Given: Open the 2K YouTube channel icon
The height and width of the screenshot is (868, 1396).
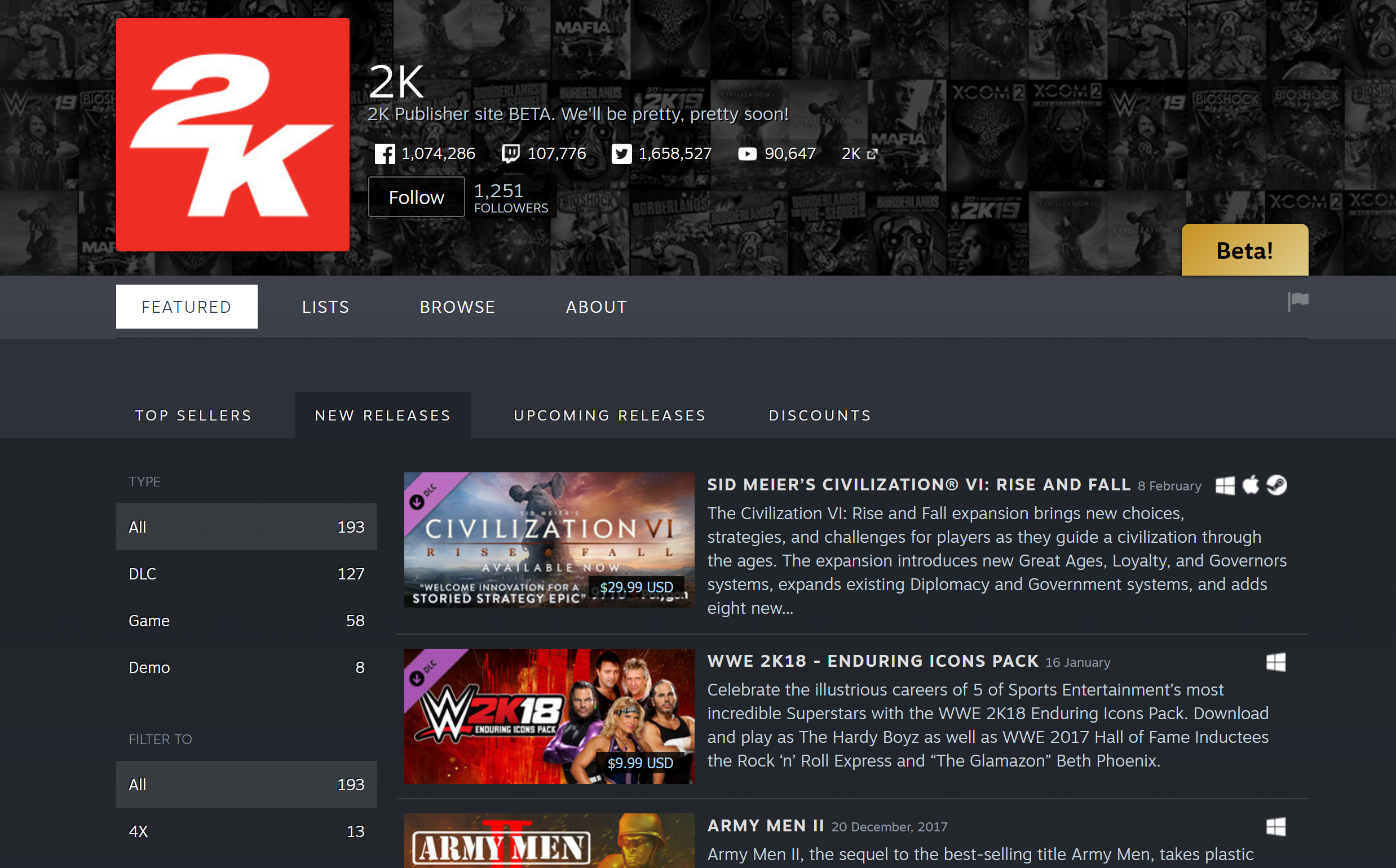Looking at the screenshot, I should (x=747, y=154).
